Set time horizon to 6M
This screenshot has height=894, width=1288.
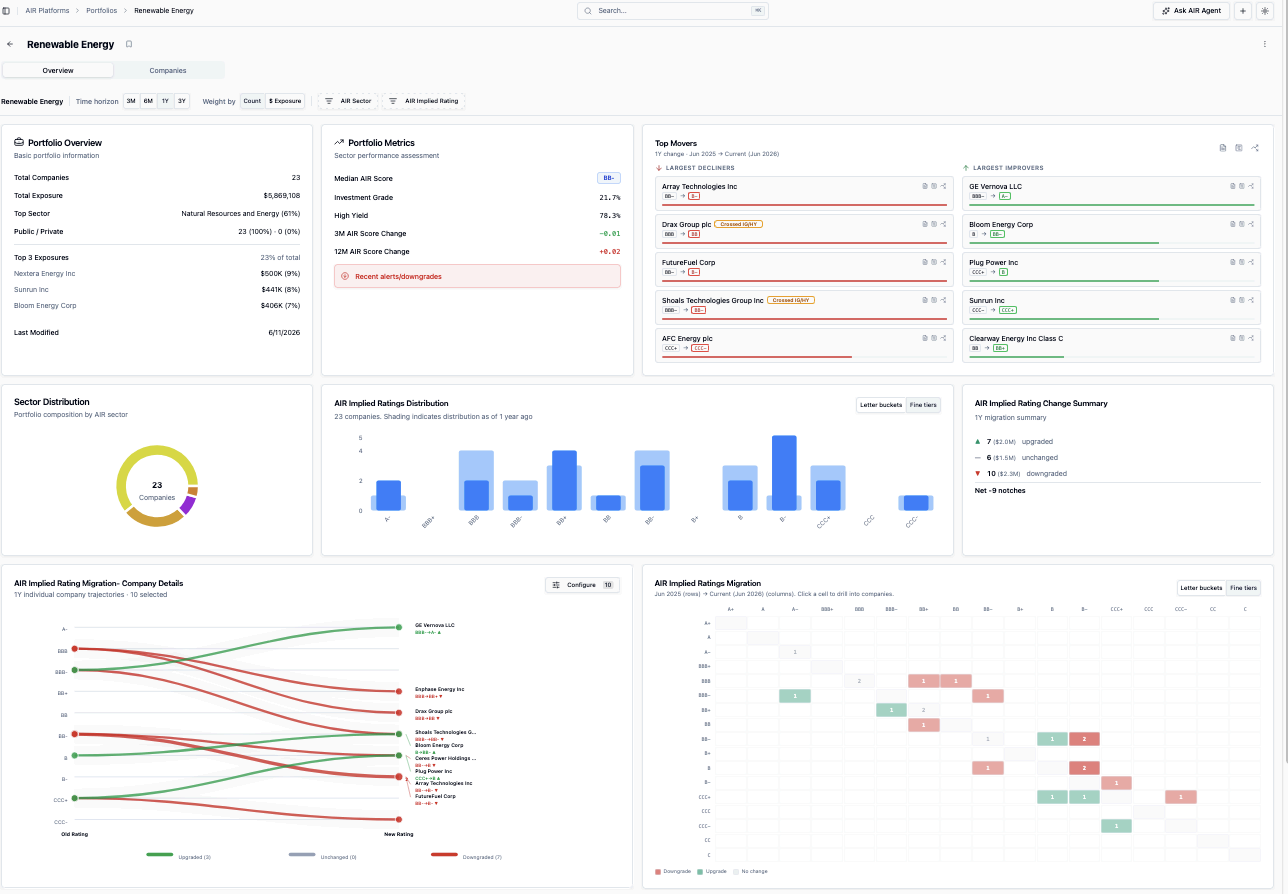[148, 101]
